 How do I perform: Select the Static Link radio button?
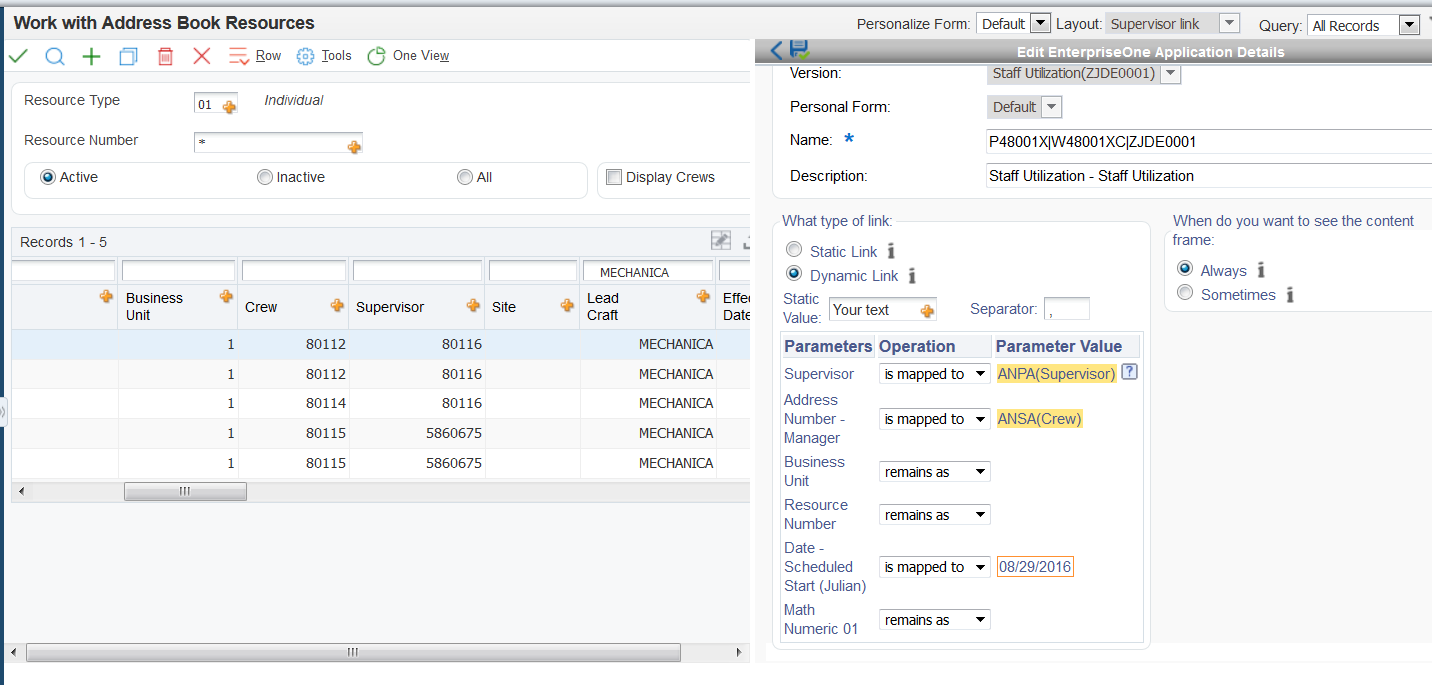794,250
